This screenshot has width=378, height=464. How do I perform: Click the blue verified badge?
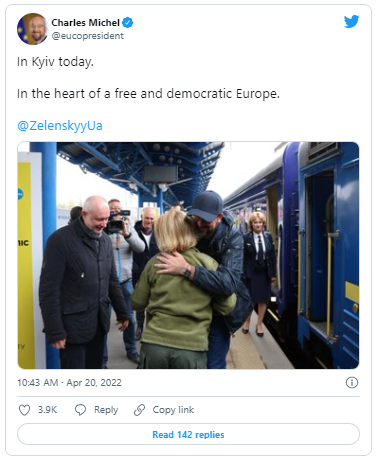pyautogui.click(x=128, y=23)
